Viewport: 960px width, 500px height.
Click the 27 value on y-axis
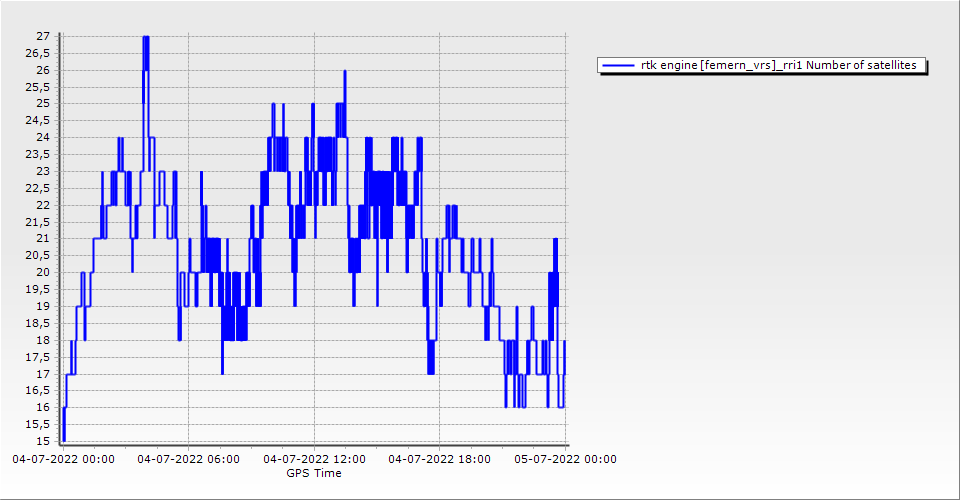tap(43, 36)
